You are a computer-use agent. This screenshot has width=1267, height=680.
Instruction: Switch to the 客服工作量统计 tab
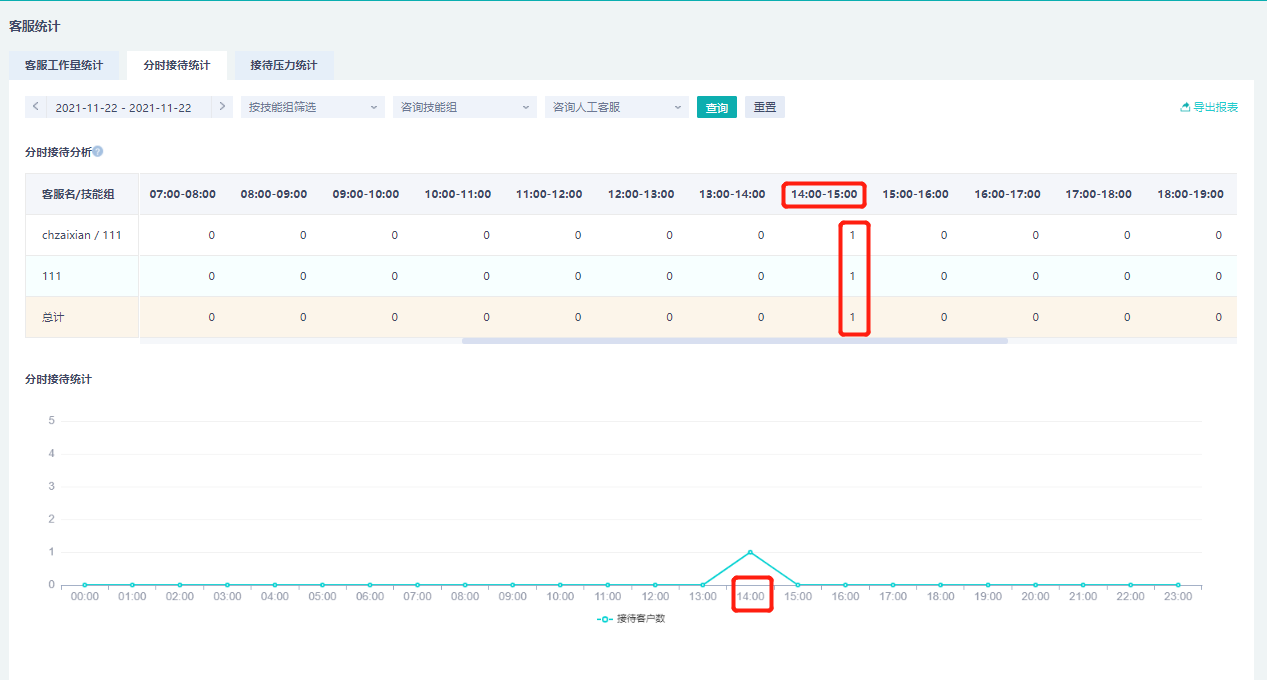[x=64, y=65]
